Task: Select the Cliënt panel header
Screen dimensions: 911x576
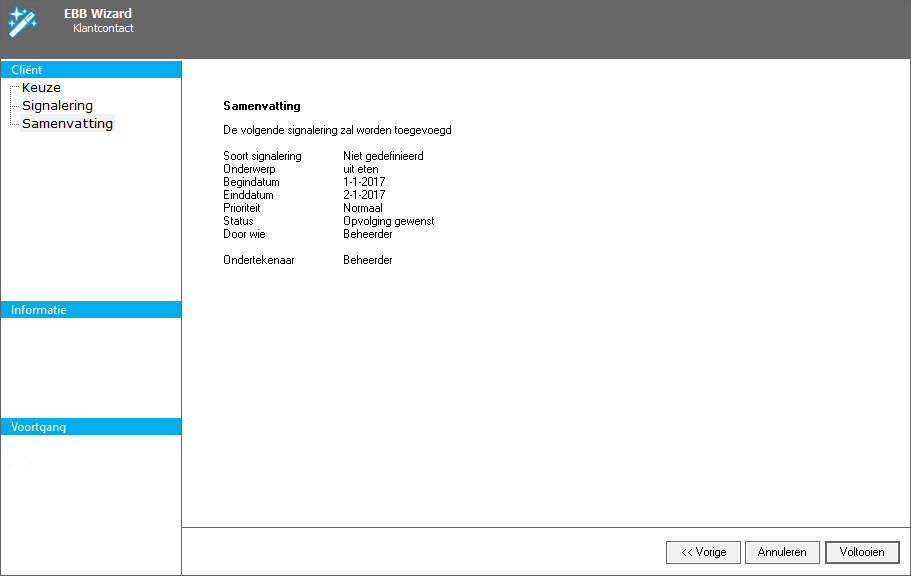Action: [91, 70]
